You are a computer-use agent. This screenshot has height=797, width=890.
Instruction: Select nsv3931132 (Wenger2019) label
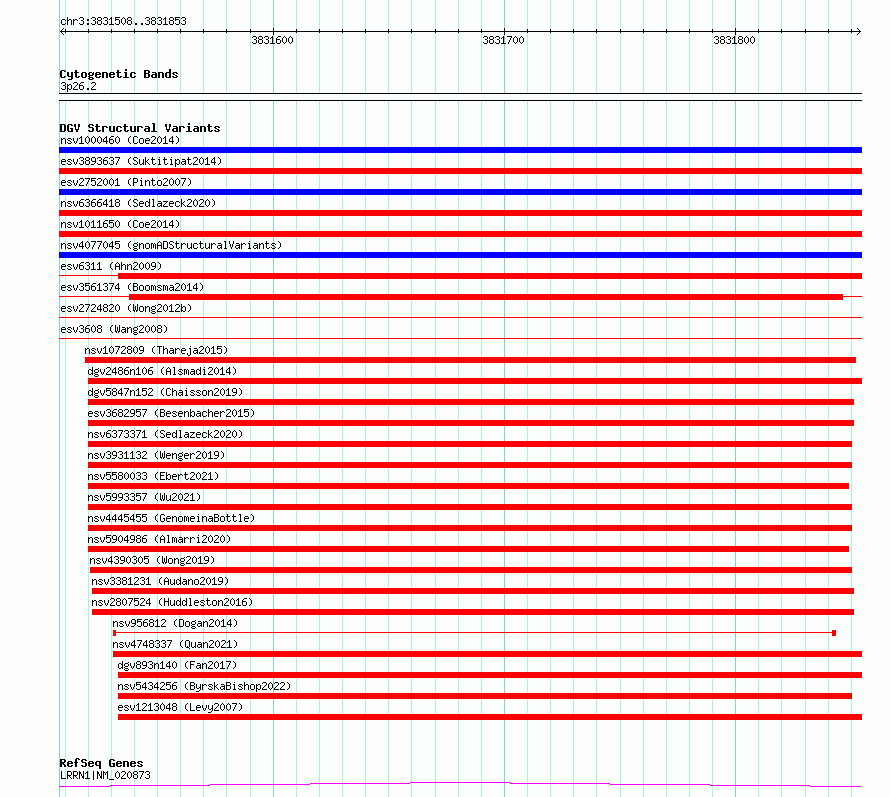pyautogui.click(x=156, y=455)
